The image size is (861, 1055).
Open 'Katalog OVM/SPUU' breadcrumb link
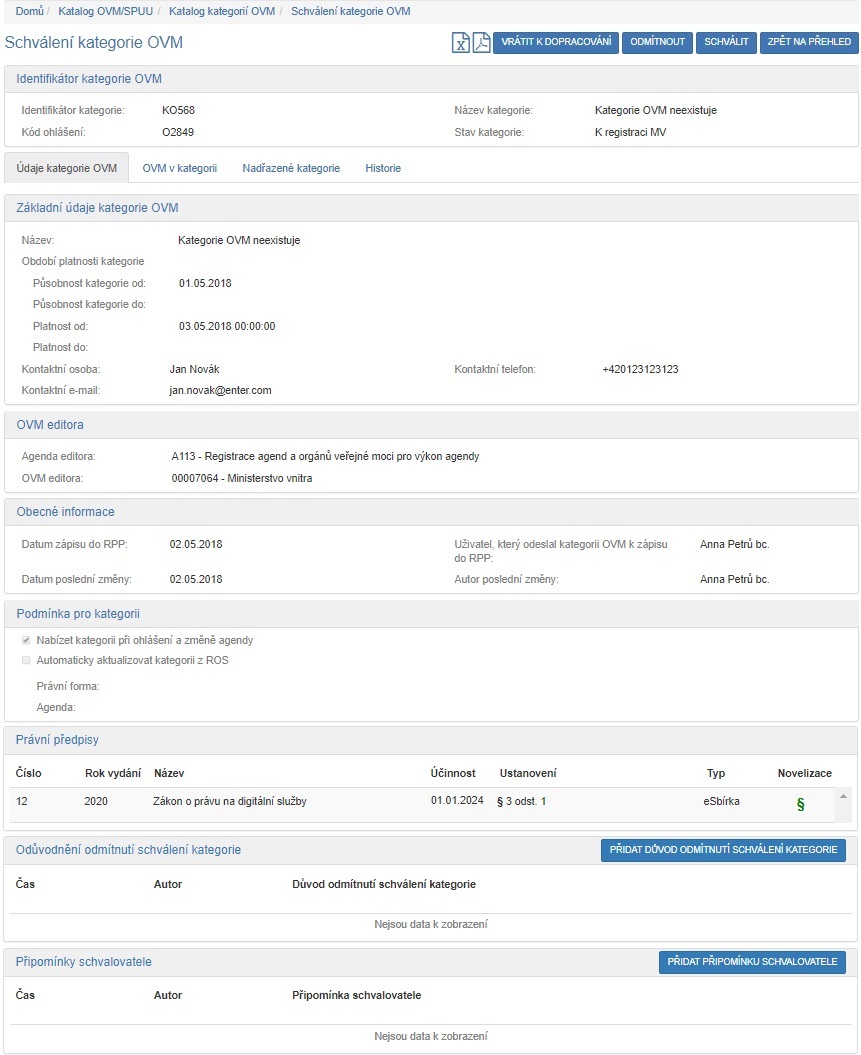click(x=105, y=11)
